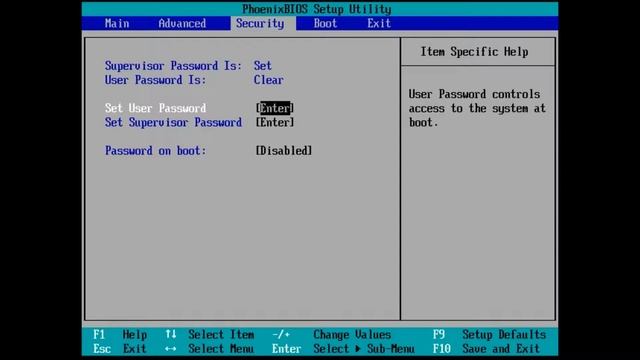The height and width of the screenshot is (360, 640).
Task: Click the Select Sub-Menu footer hint
Action: [364, 349]
